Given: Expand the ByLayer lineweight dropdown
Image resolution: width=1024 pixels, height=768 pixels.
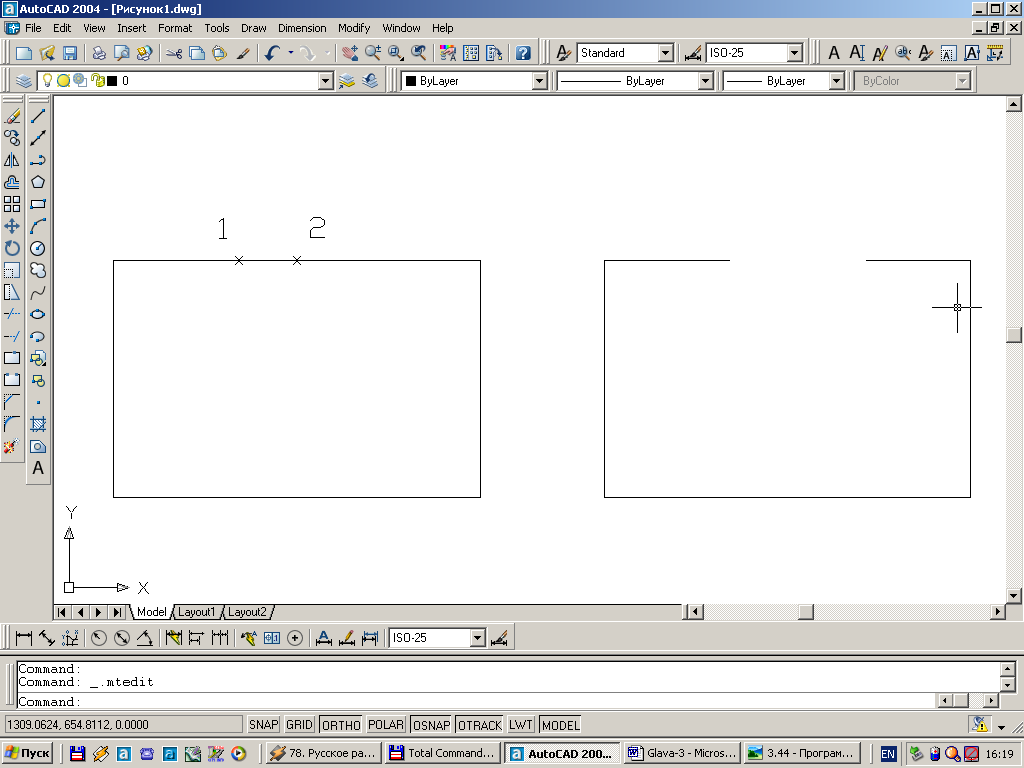Looking at the screenshot, I should coord(837,81).
